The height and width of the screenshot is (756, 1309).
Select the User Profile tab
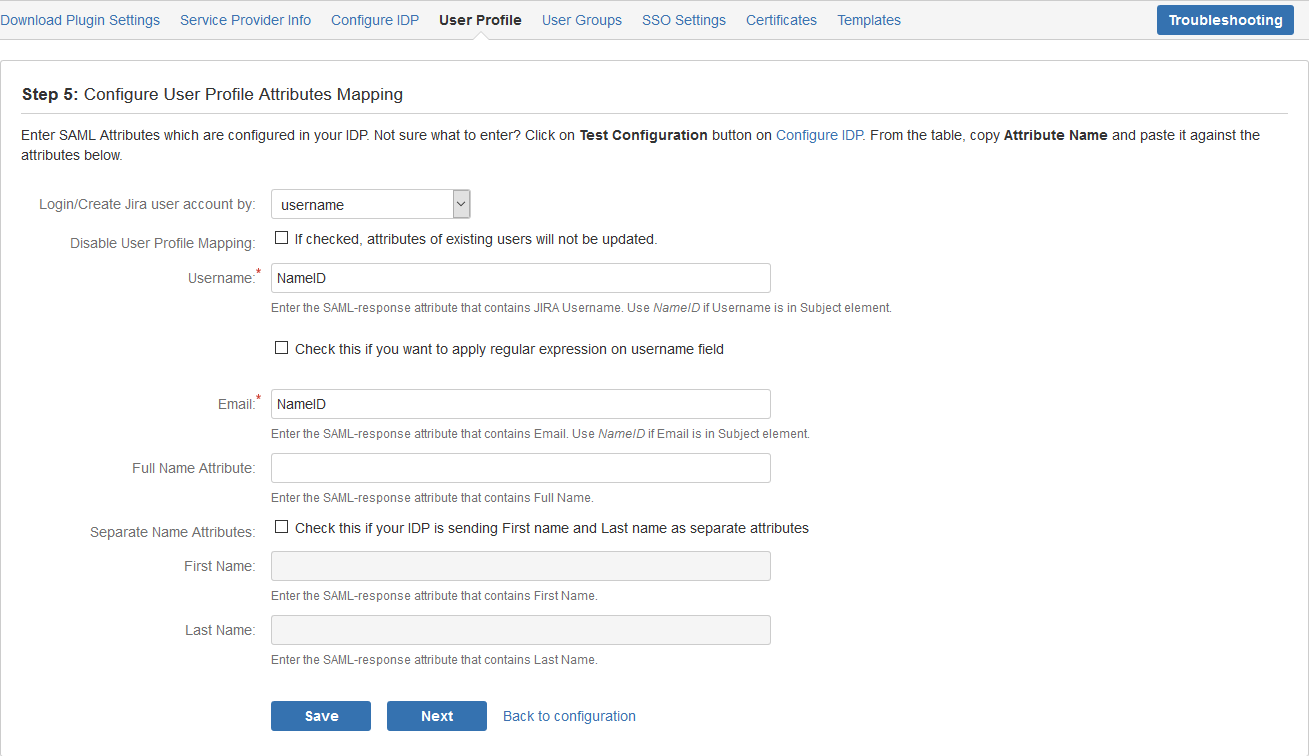pos(480,20)
